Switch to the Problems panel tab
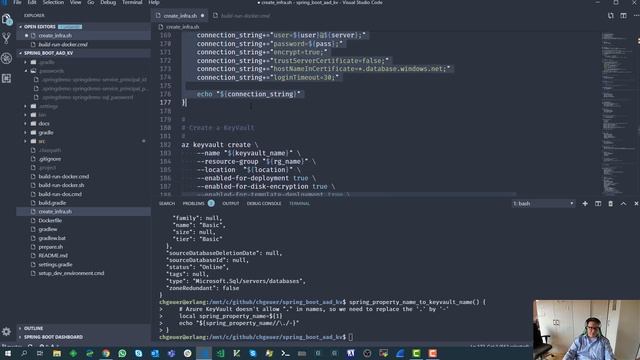This screenshot has height=360, width=640. pos(193,203)
